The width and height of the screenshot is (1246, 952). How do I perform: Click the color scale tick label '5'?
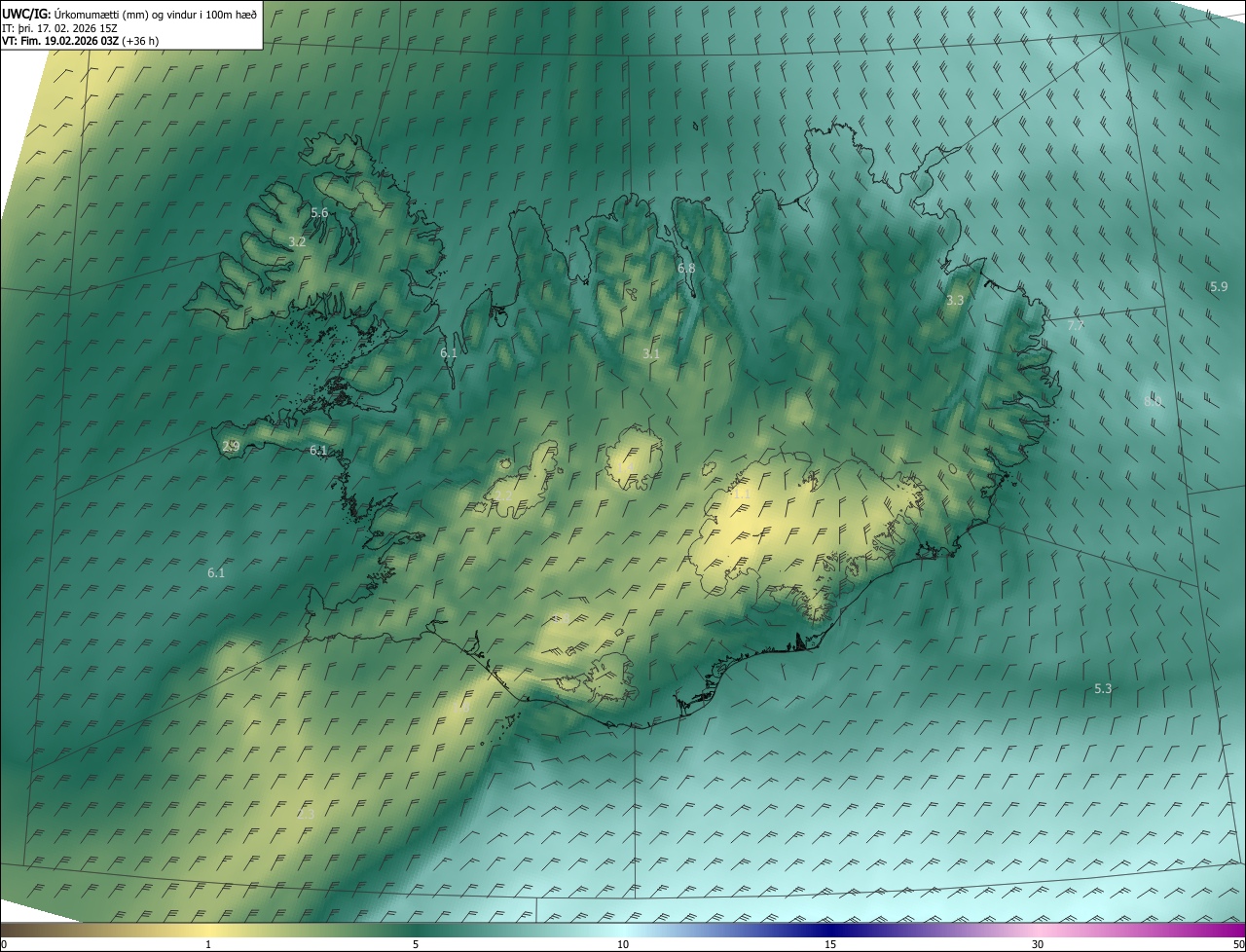pos(416,944)
